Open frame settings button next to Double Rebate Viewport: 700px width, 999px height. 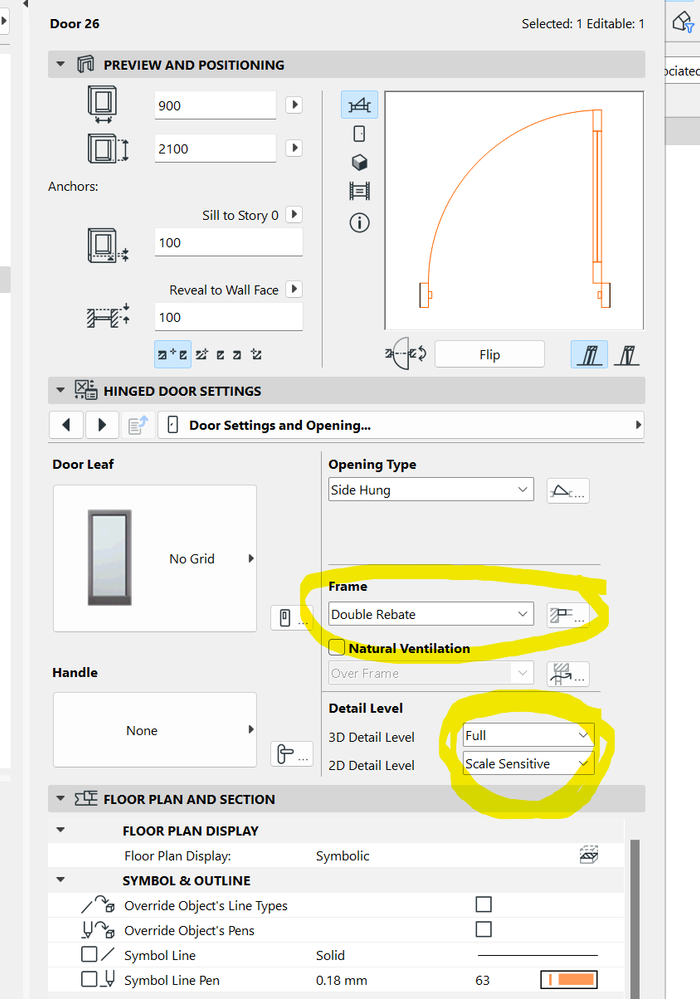coord(568,615)
